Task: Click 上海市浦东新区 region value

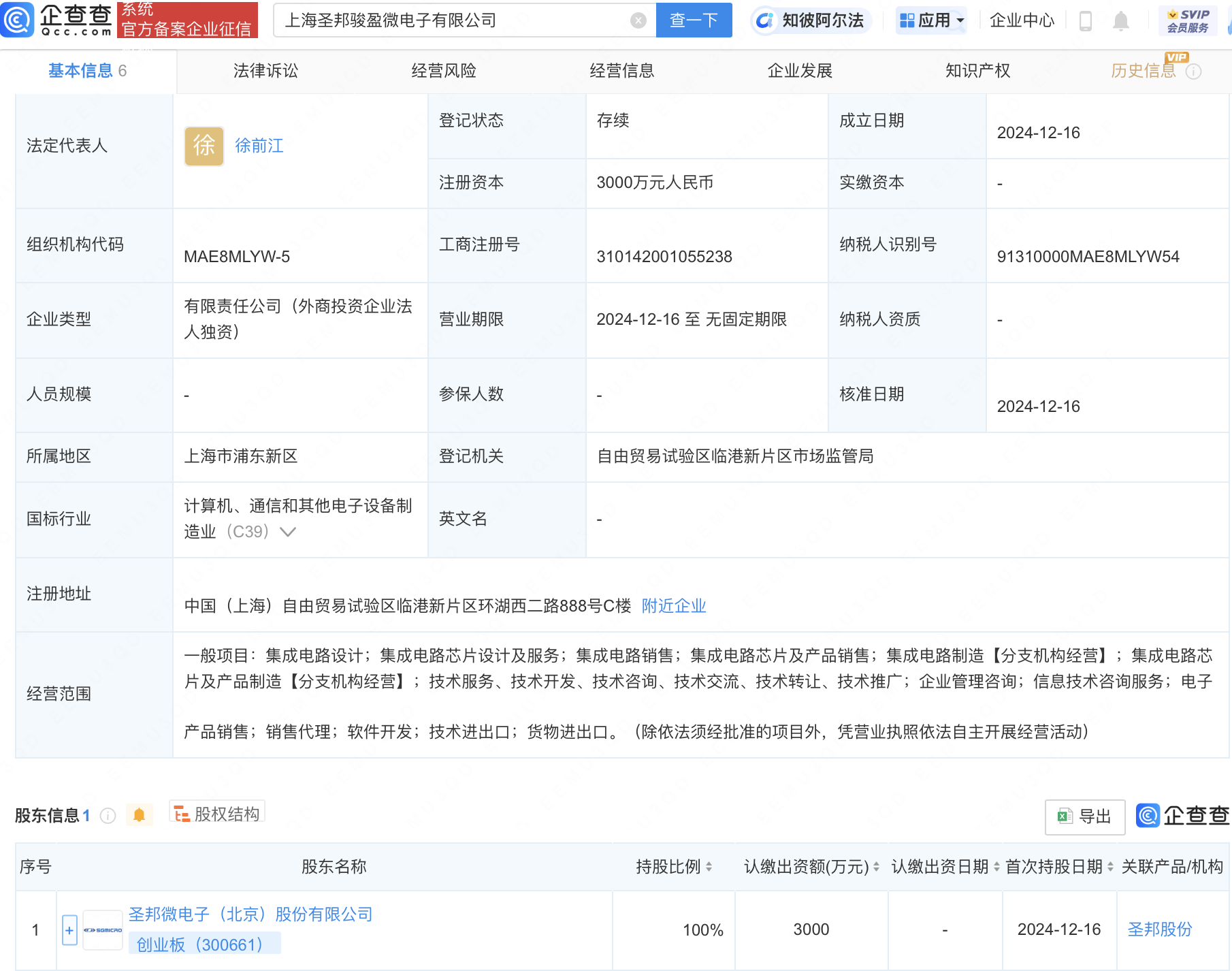Action: [241, 456]
